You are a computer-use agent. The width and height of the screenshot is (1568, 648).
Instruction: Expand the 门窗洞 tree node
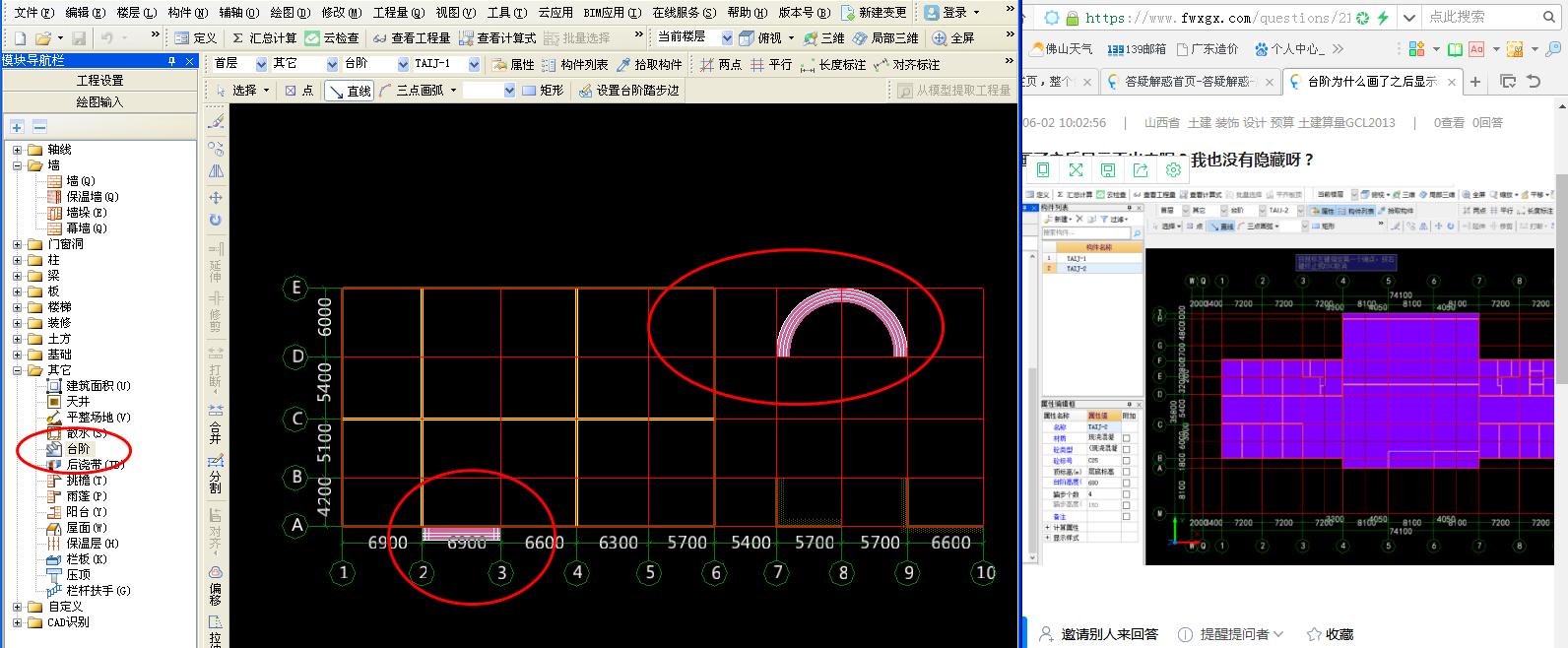17,244
